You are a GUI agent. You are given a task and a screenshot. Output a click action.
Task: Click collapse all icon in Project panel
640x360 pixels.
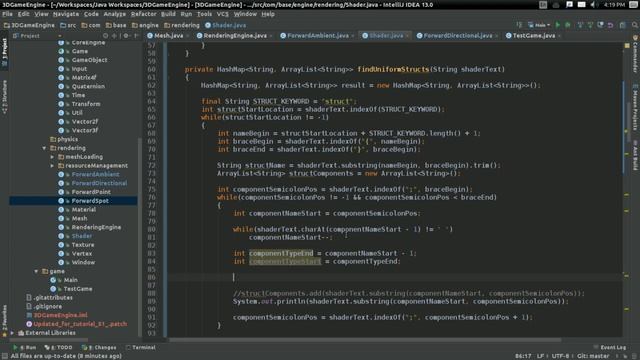(x=115, y=36)
